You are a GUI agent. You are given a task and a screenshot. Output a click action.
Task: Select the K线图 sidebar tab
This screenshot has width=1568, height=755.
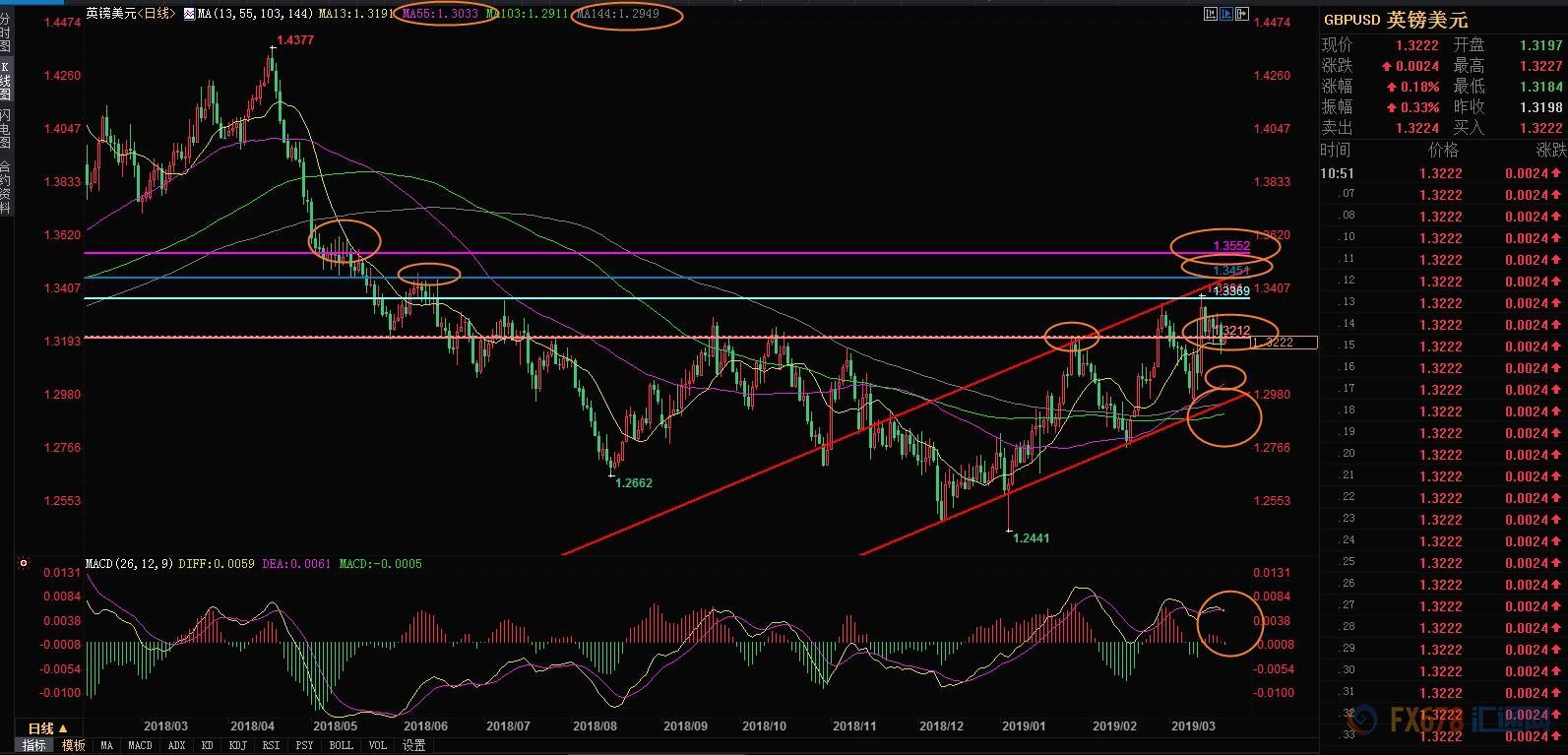pos(5,79)
